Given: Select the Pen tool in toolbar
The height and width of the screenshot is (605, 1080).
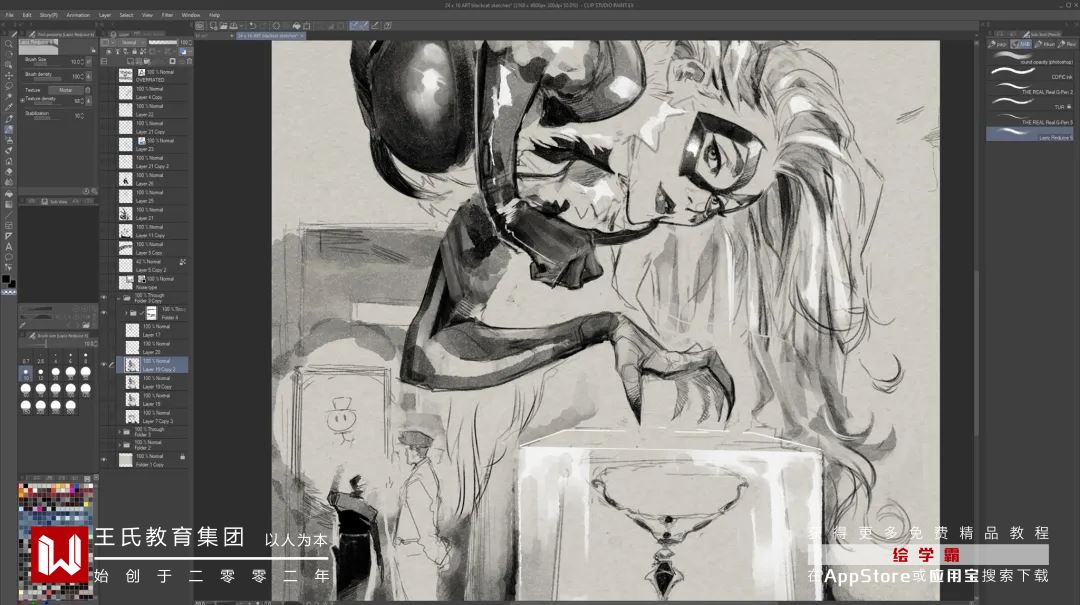Looking at the screenshot, I should [x=9, y=119].
